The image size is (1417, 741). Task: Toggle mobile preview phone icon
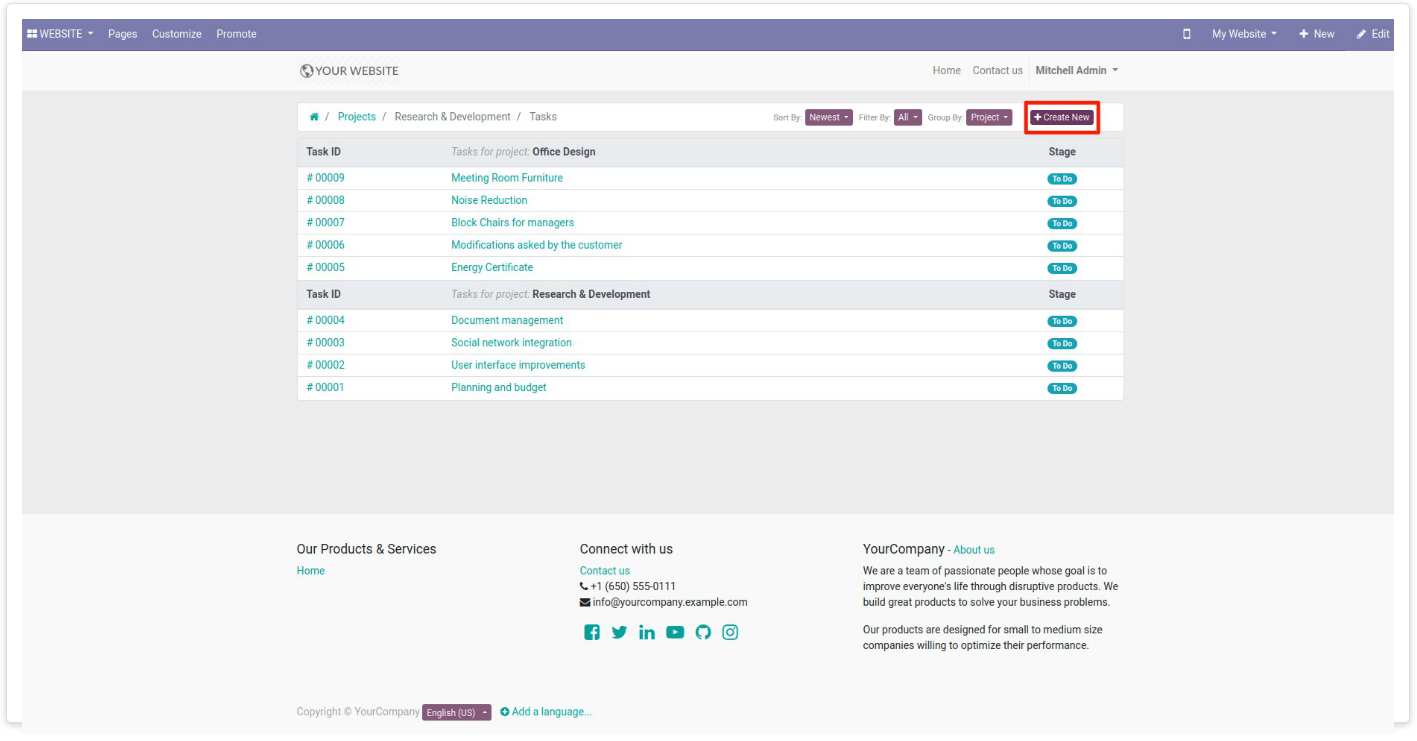[x=1187, y=34]
